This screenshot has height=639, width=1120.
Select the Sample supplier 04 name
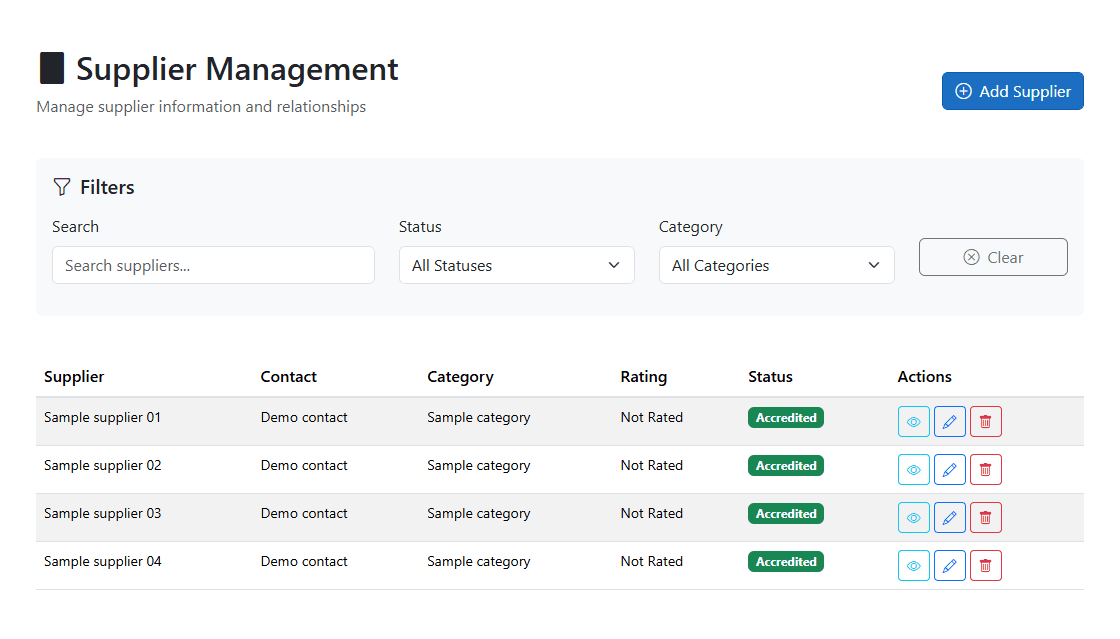pyautogui.click(x=102, y=561)
